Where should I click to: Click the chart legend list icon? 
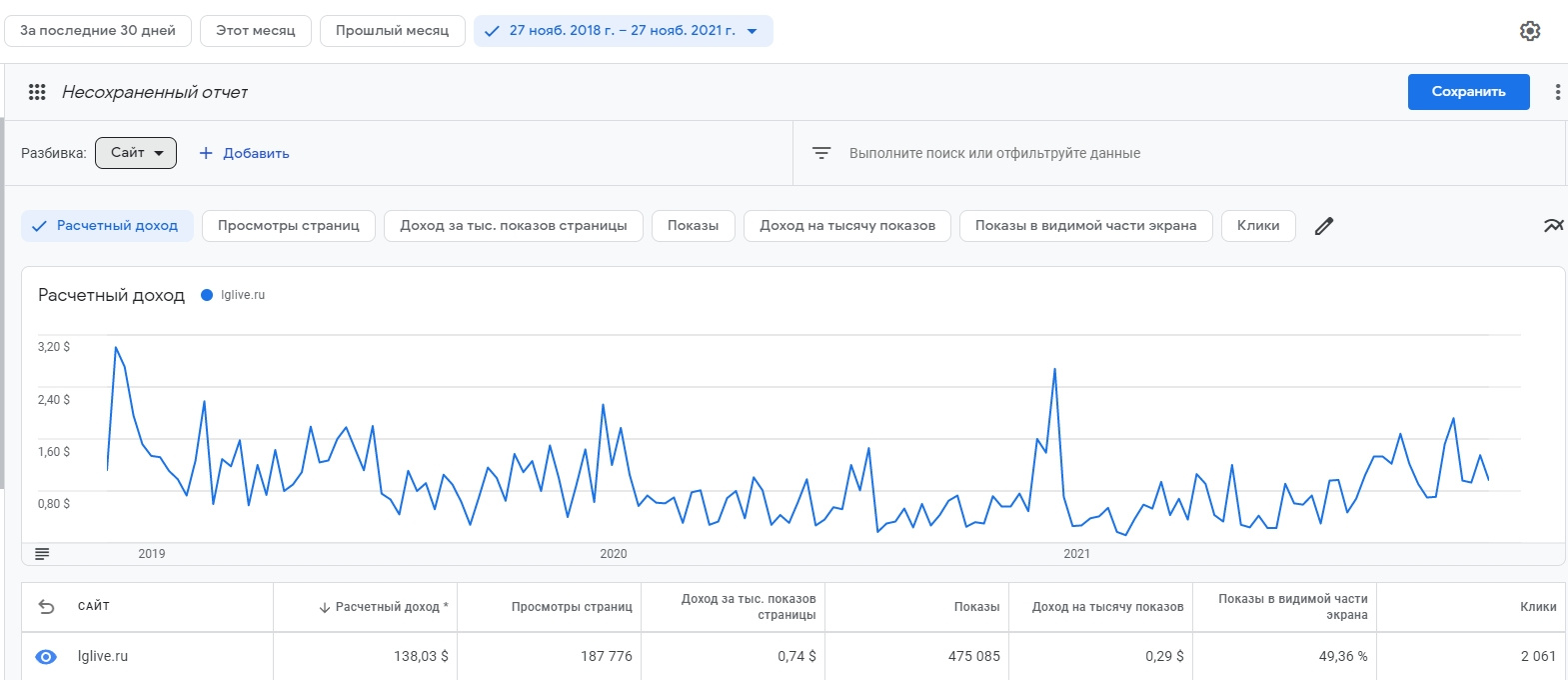(42, 553)
